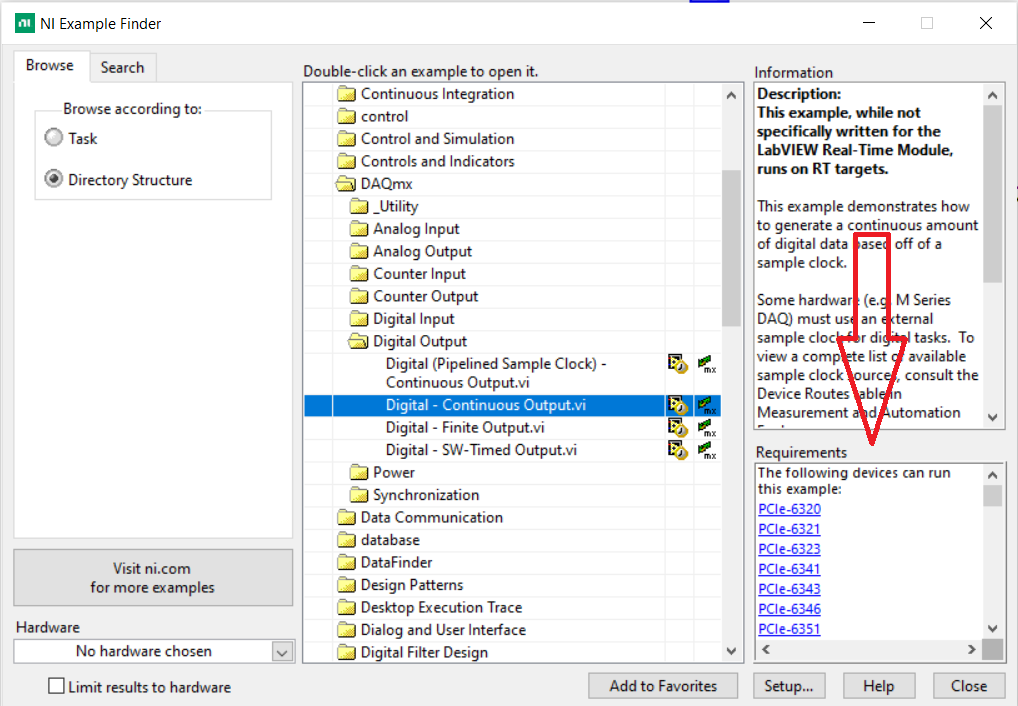Viewport: 1018px width, 706px height.
Task: Click the Information panel vertical scrollbar thumb
Action: point(993,194)
